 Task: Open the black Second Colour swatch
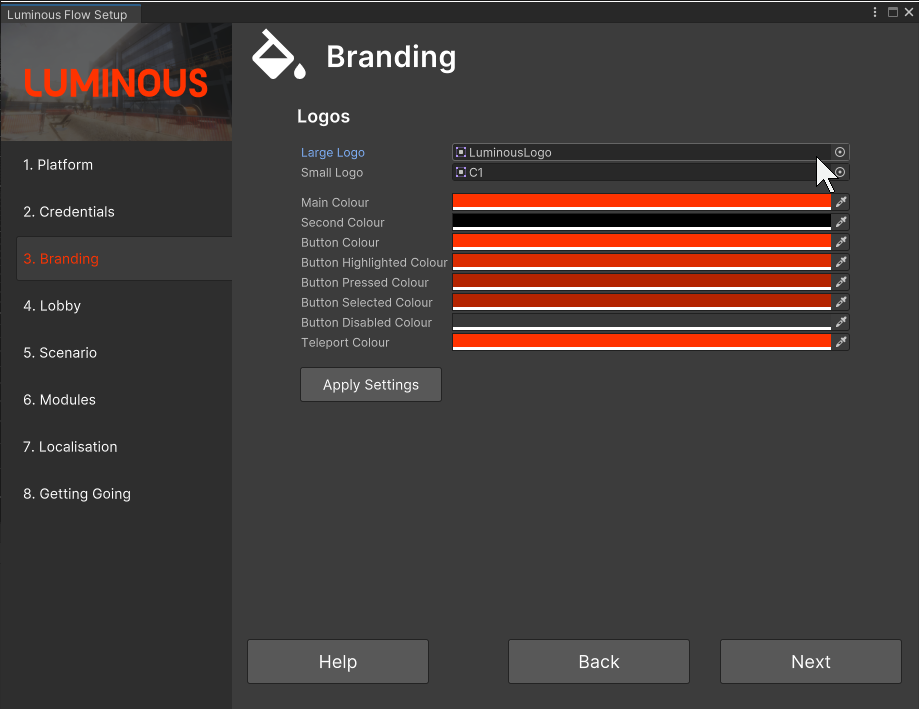642,222
